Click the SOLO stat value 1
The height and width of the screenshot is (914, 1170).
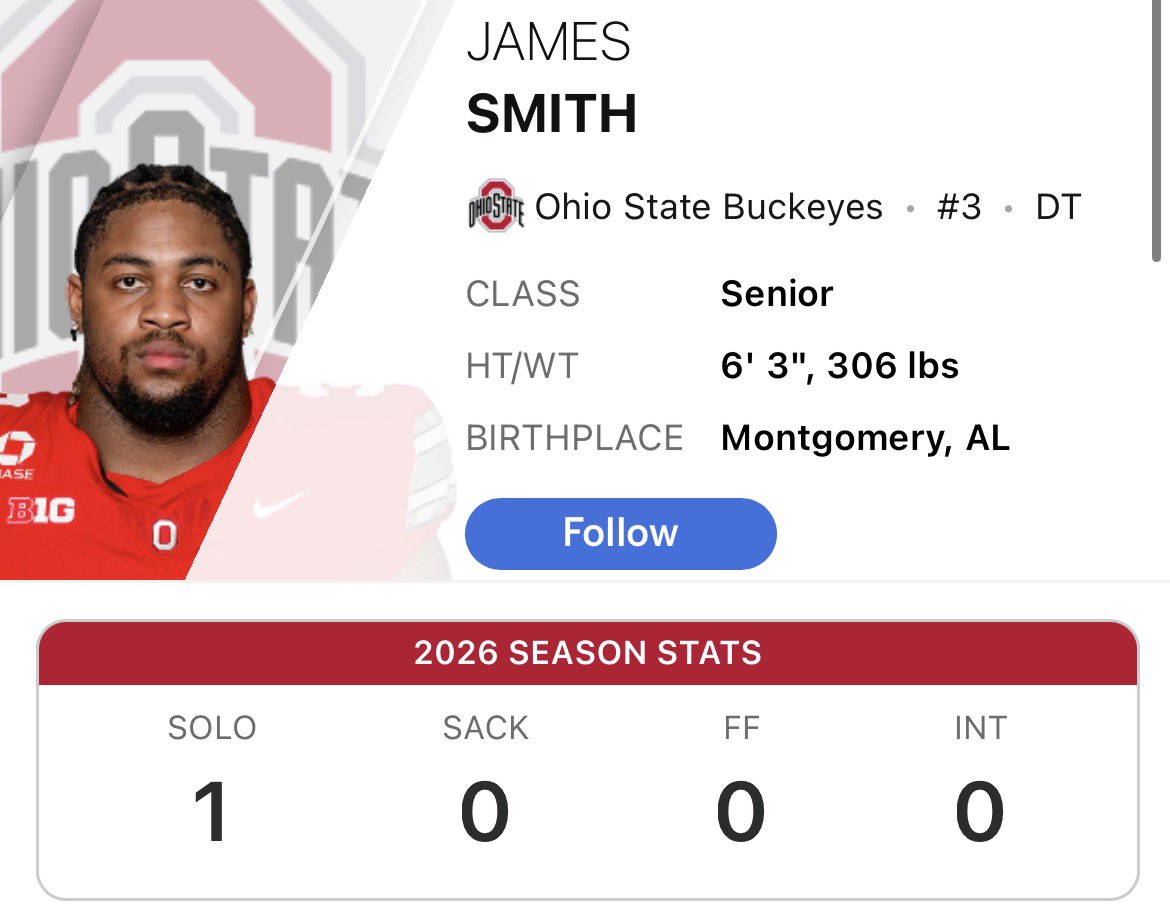211,811
